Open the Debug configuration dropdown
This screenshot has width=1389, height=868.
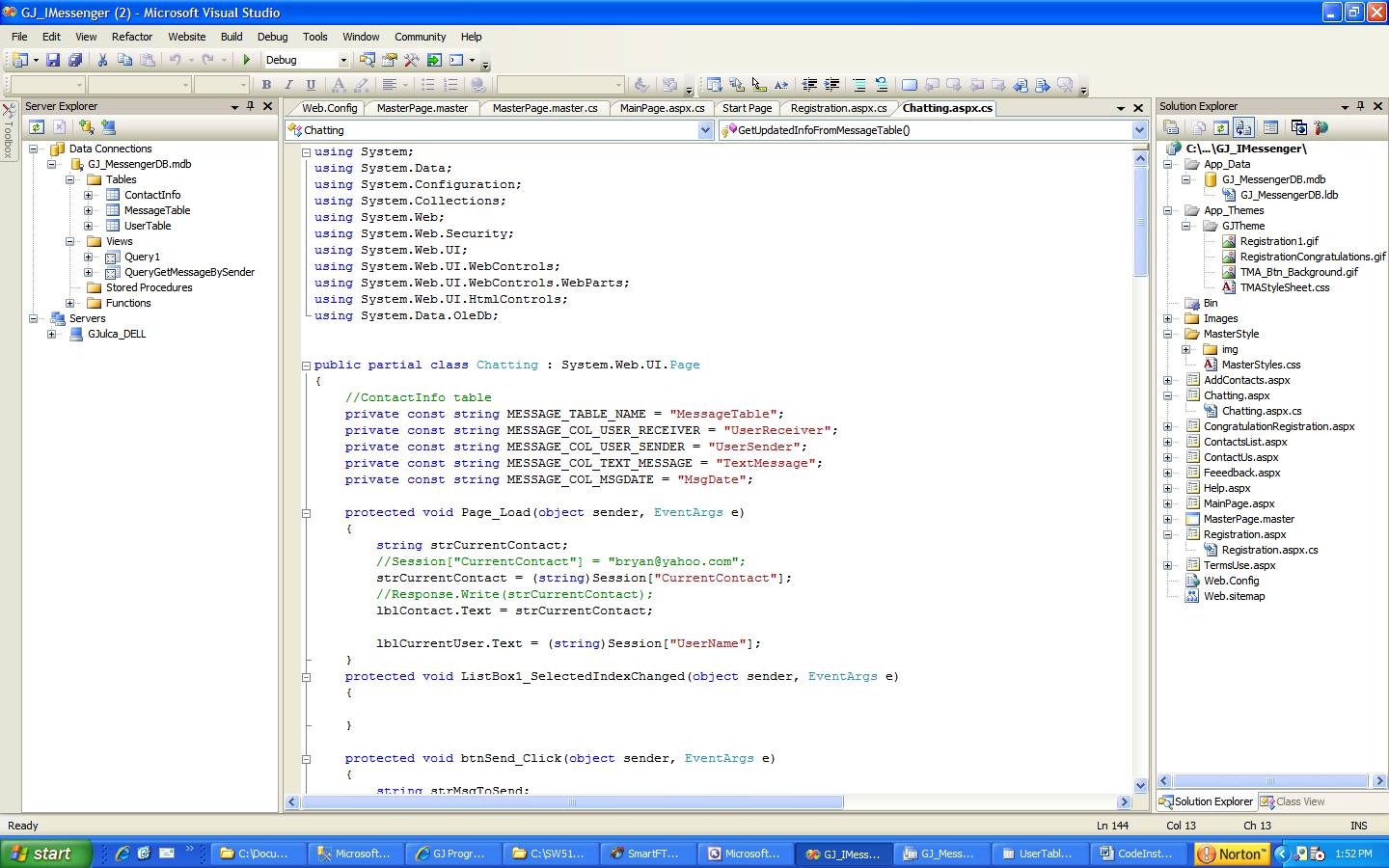(x=342, y=60)
